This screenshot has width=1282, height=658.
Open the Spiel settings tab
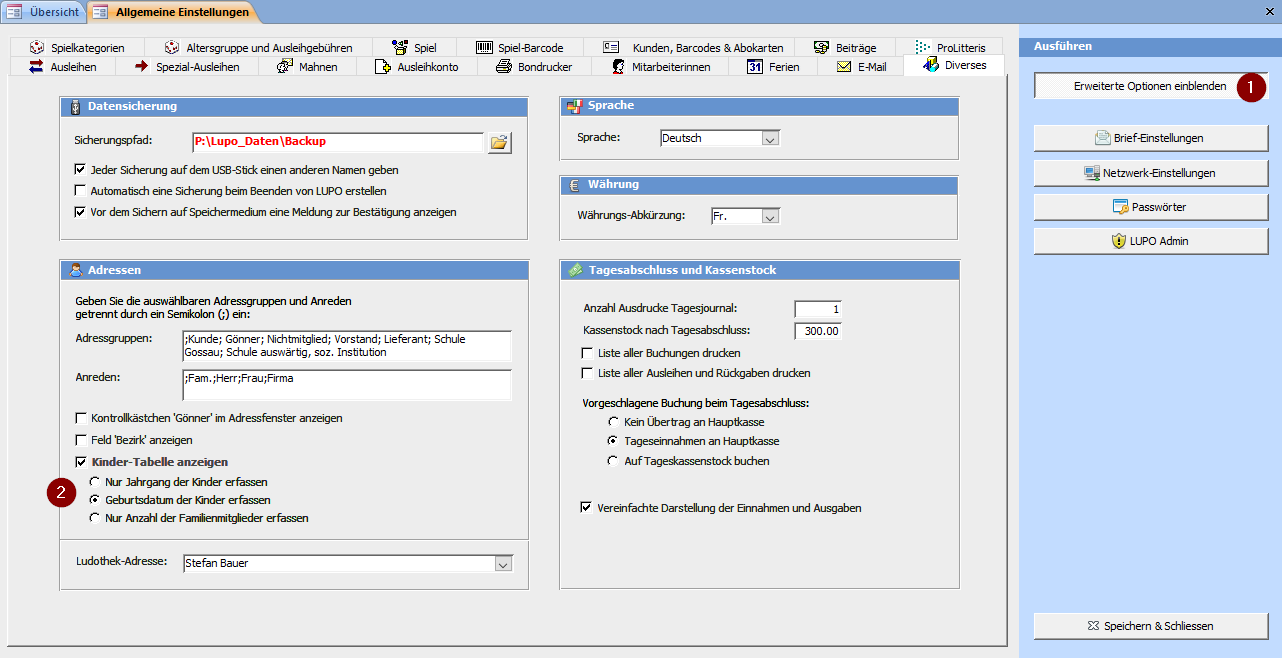coord(417,47)
